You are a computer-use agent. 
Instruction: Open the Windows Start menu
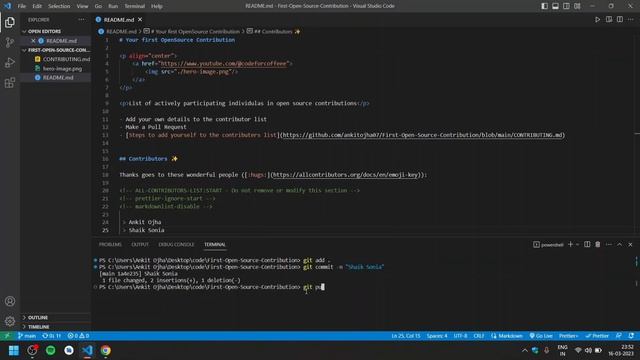click(14, 351)
